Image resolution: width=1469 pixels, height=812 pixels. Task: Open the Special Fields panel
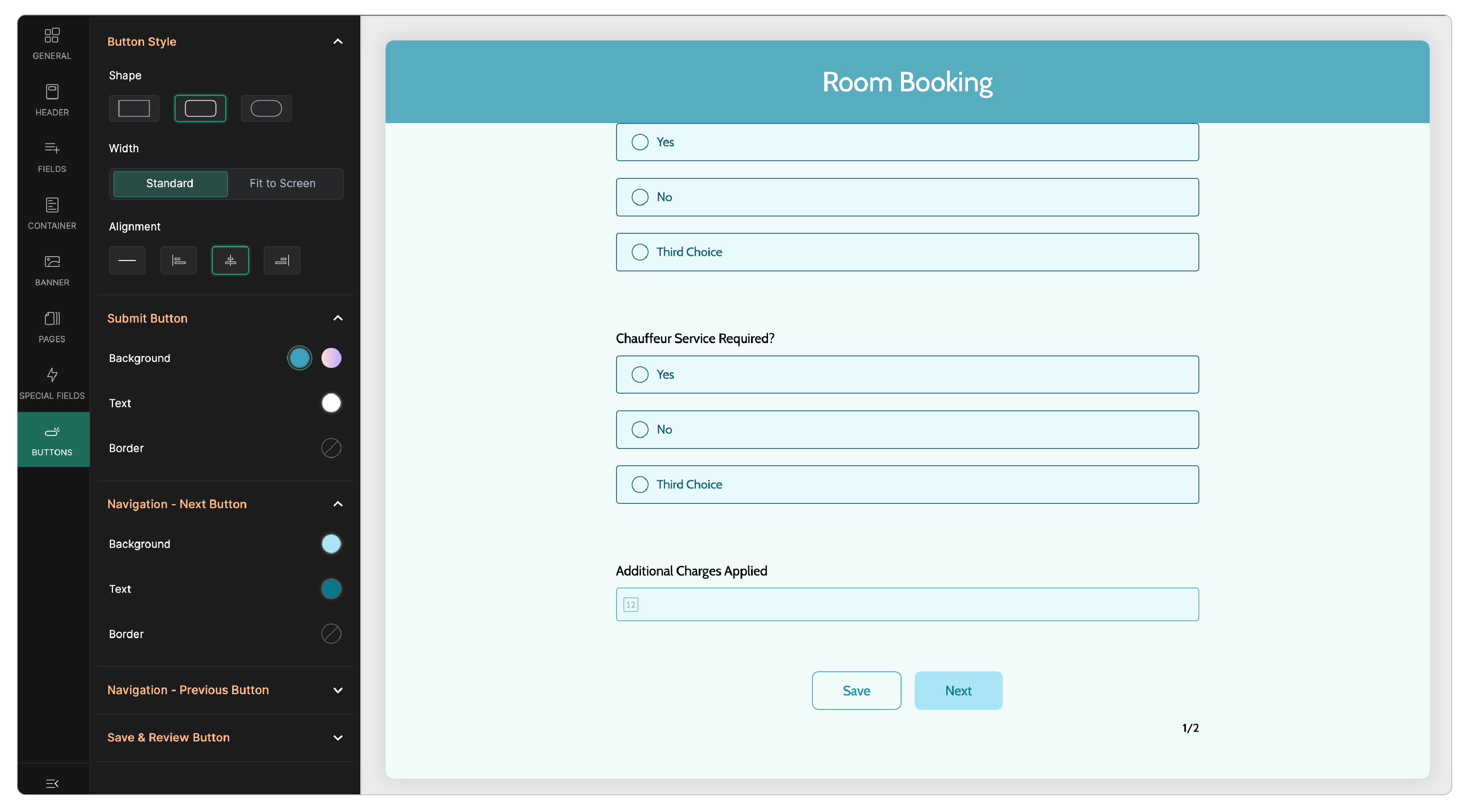click(x=52, y=382)
